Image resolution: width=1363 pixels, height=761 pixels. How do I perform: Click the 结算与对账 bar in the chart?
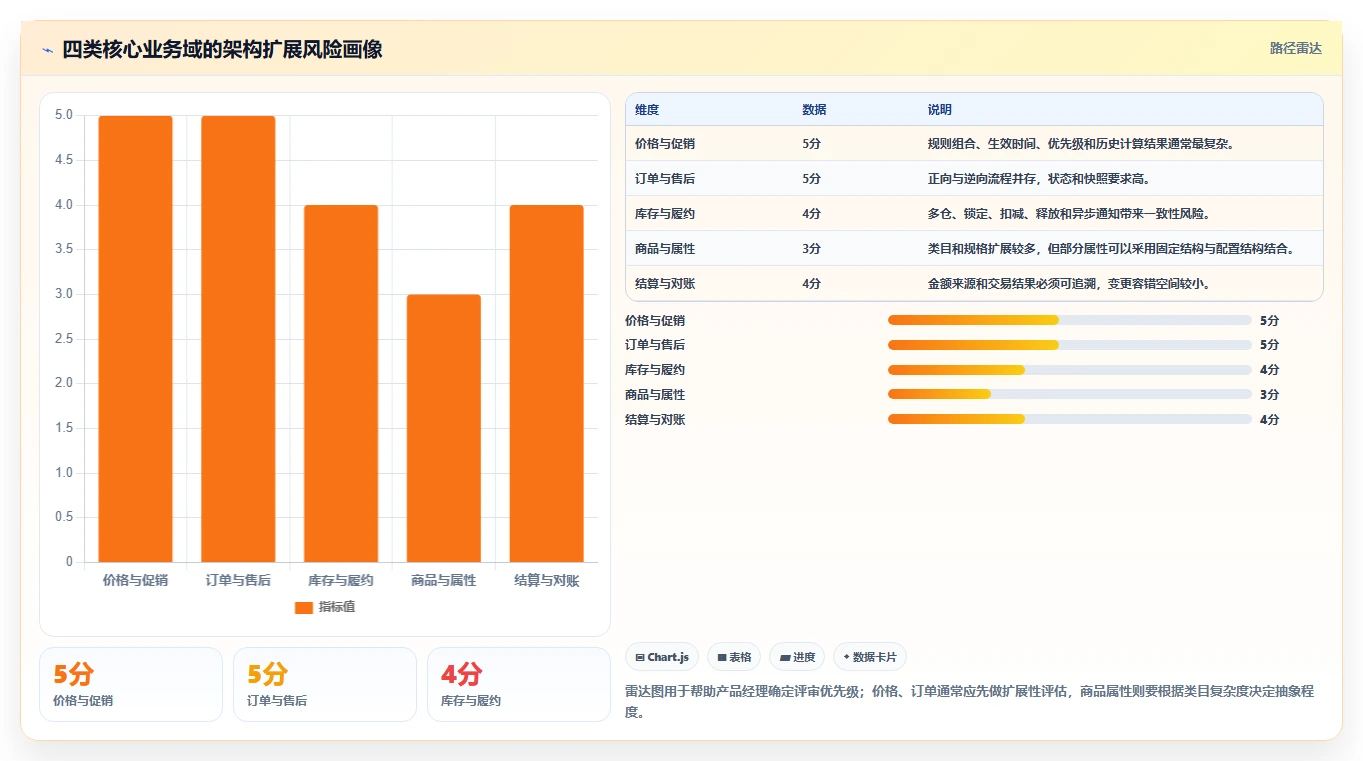(547, 384)
